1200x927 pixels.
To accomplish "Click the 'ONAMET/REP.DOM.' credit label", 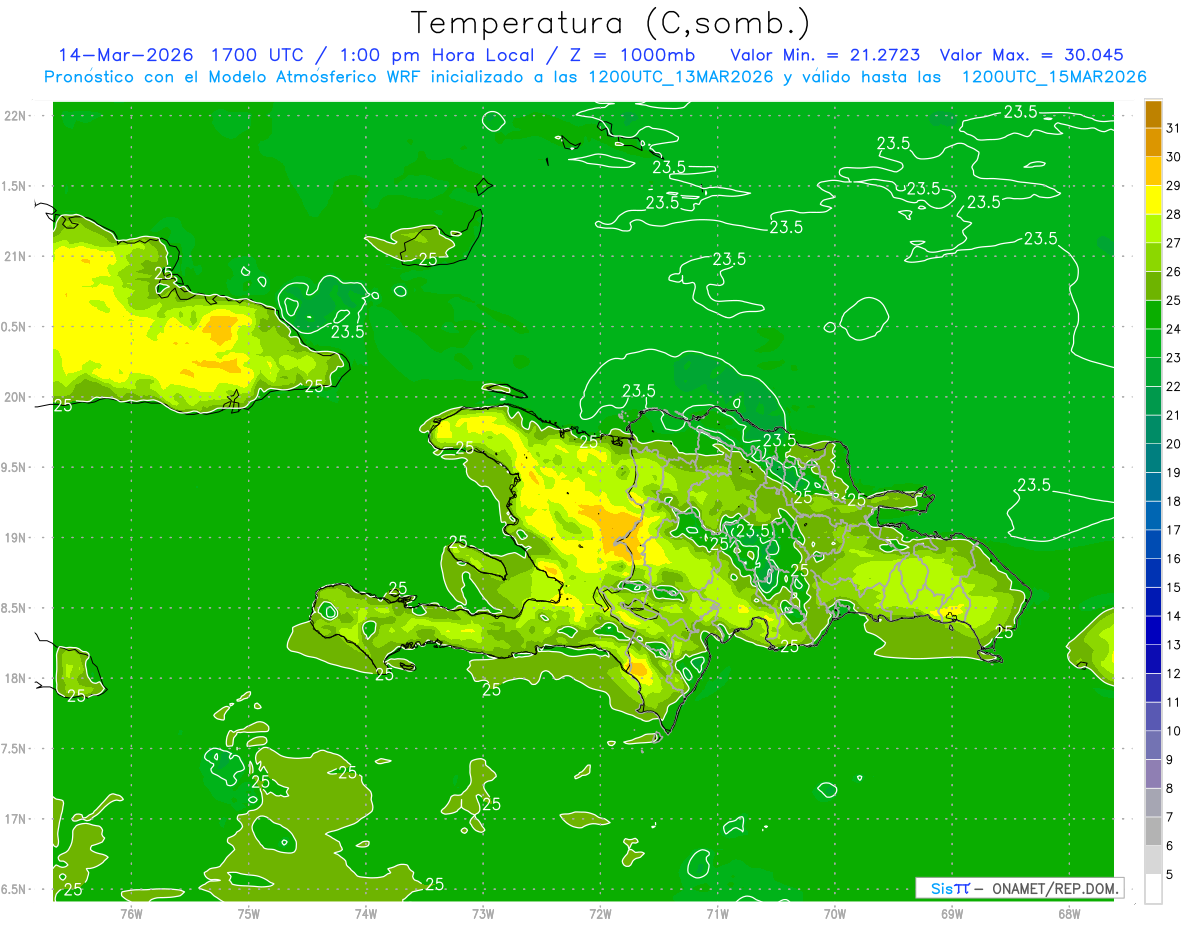I will pos(1055,888).
